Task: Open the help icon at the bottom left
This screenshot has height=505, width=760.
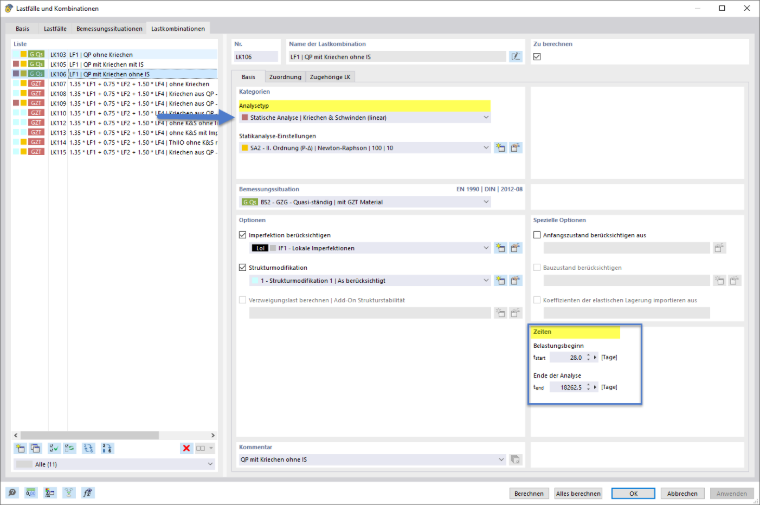Action: click(x=12, y=493)
